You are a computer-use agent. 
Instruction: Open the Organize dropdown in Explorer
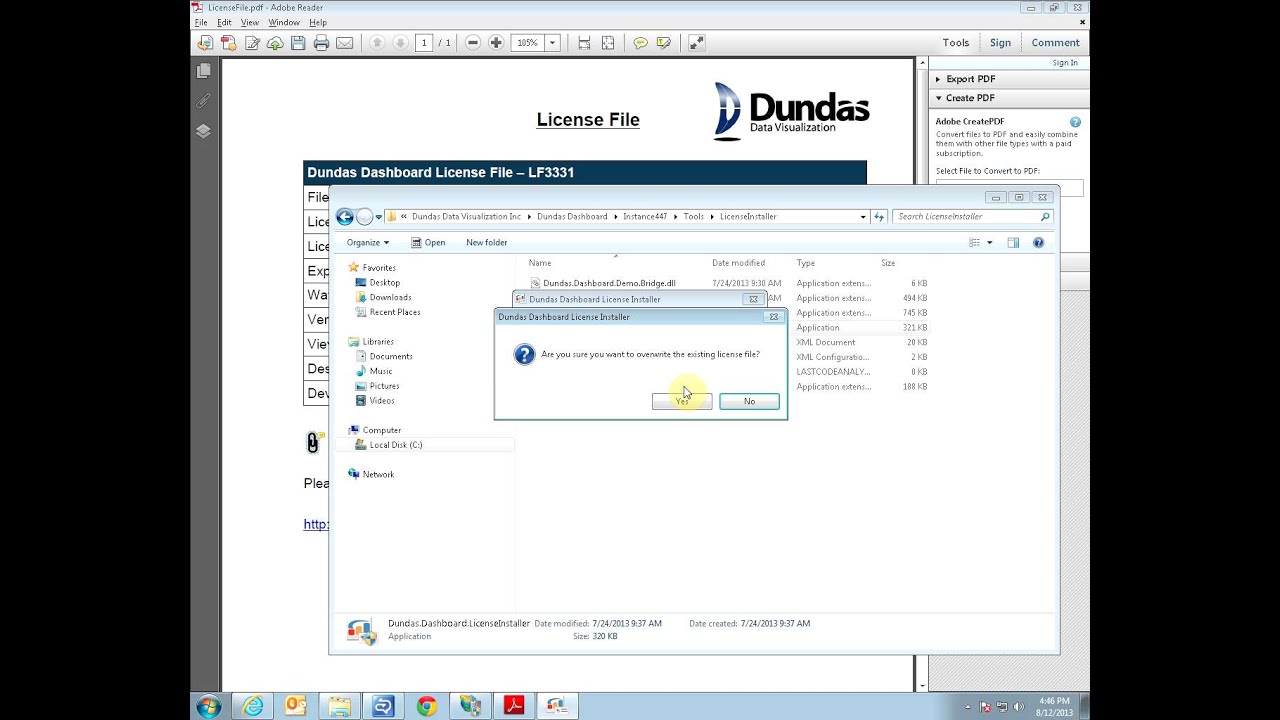click(368, 243)
